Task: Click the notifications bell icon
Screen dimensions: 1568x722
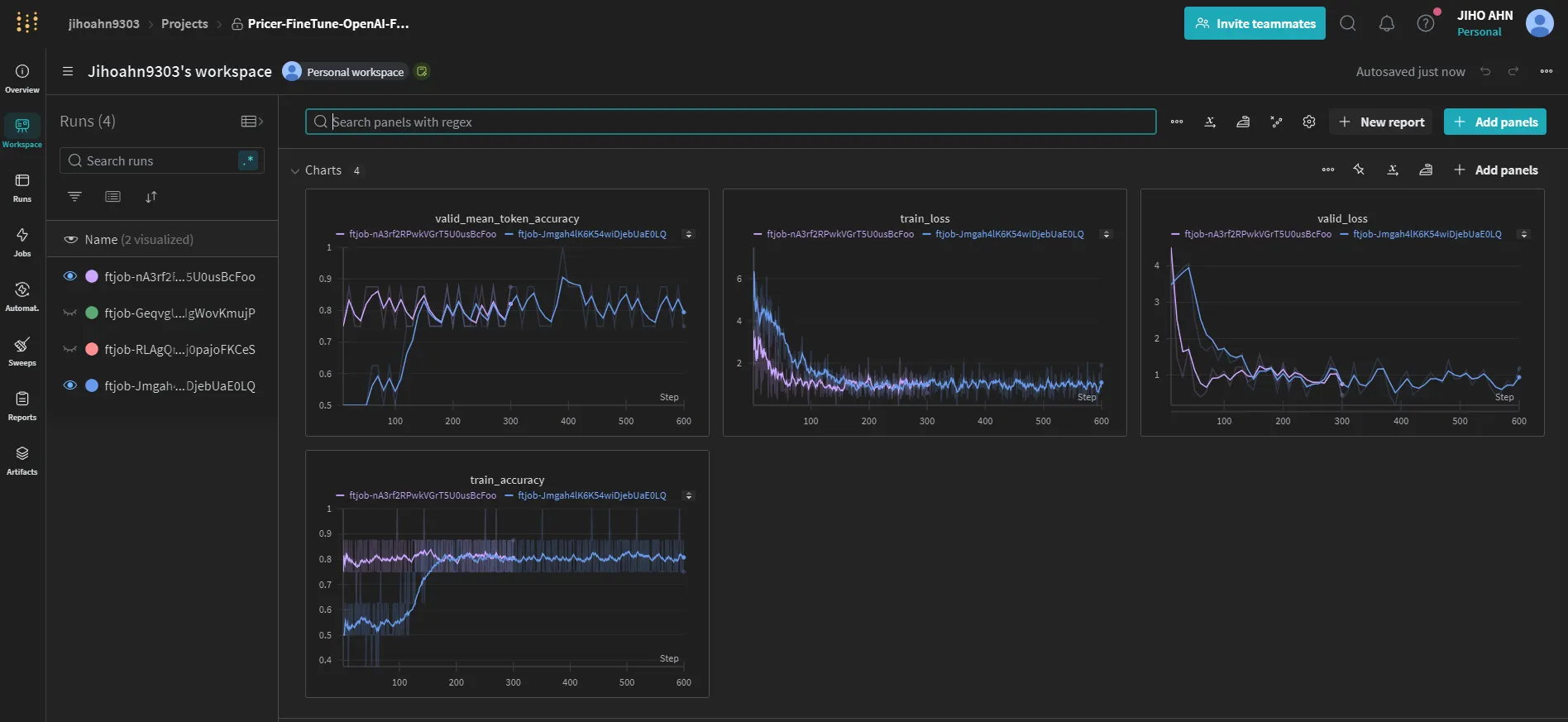Action: [1387, 24]
